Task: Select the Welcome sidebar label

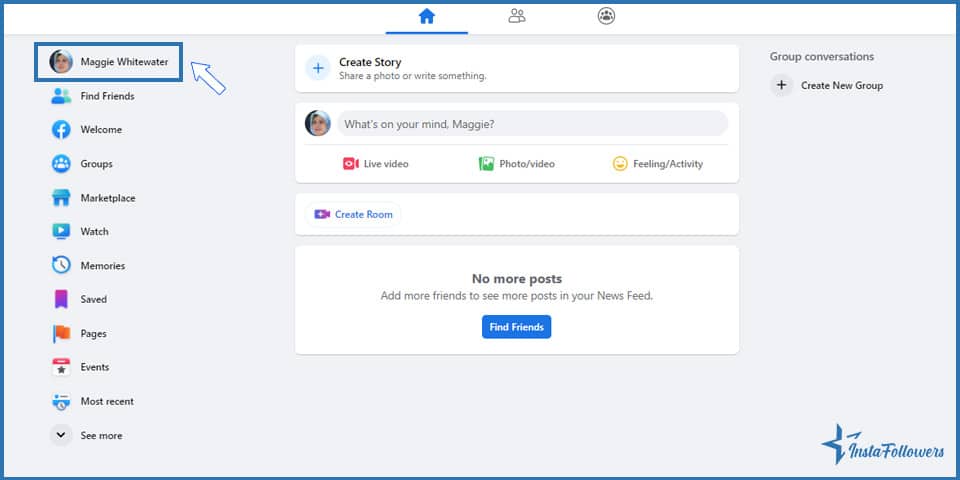Action: [101, 130]
